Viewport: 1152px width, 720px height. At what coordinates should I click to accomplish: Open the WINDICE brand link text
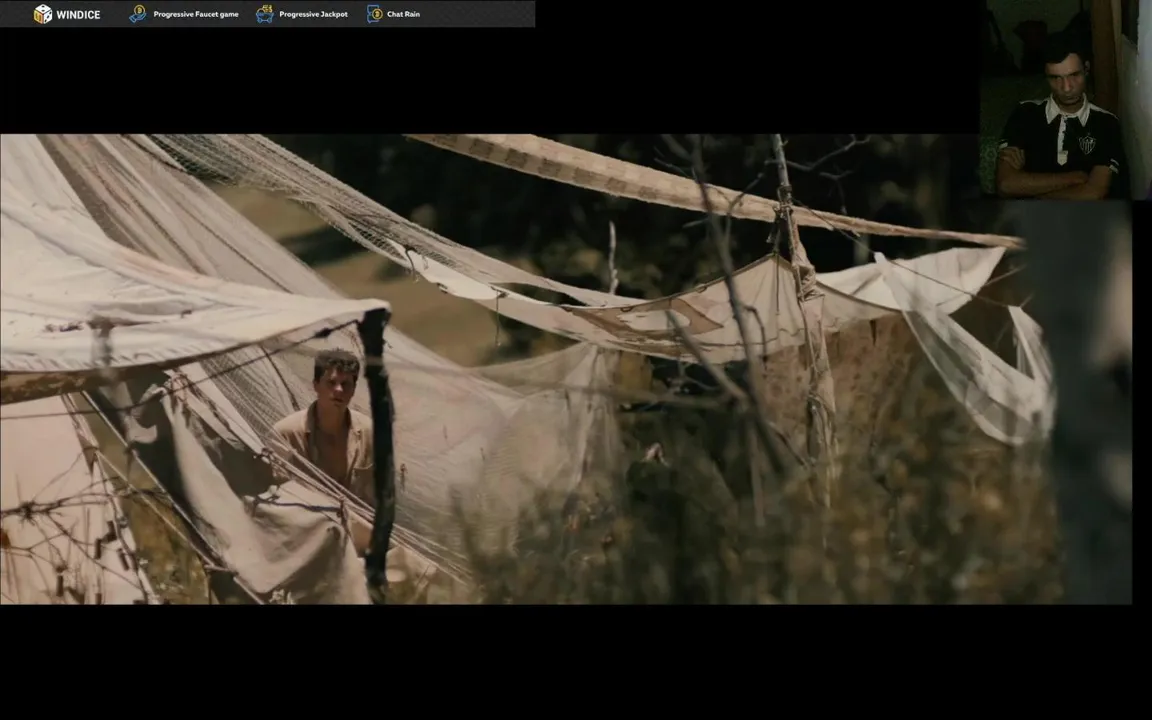click(78, 15)
